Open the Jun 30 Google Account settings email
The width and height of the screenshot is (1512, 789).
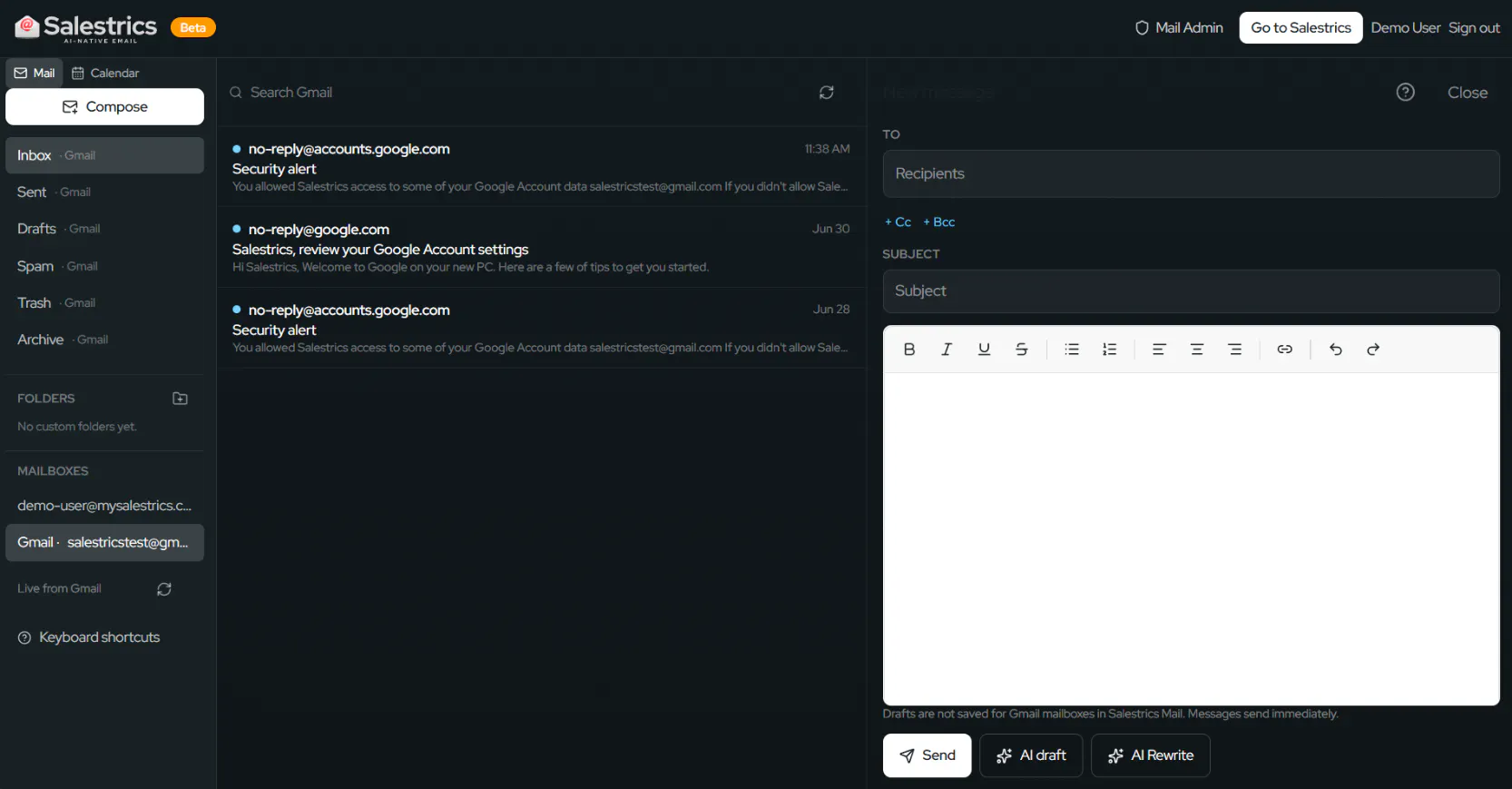pyautogui.click(x=541, y=248)
